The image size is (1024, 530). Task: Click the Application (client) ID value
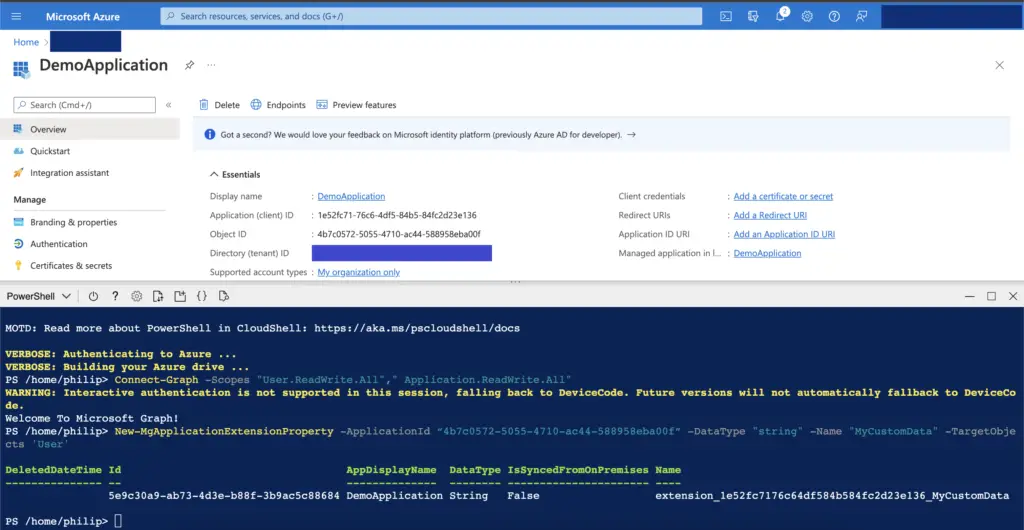pos(397,215)
